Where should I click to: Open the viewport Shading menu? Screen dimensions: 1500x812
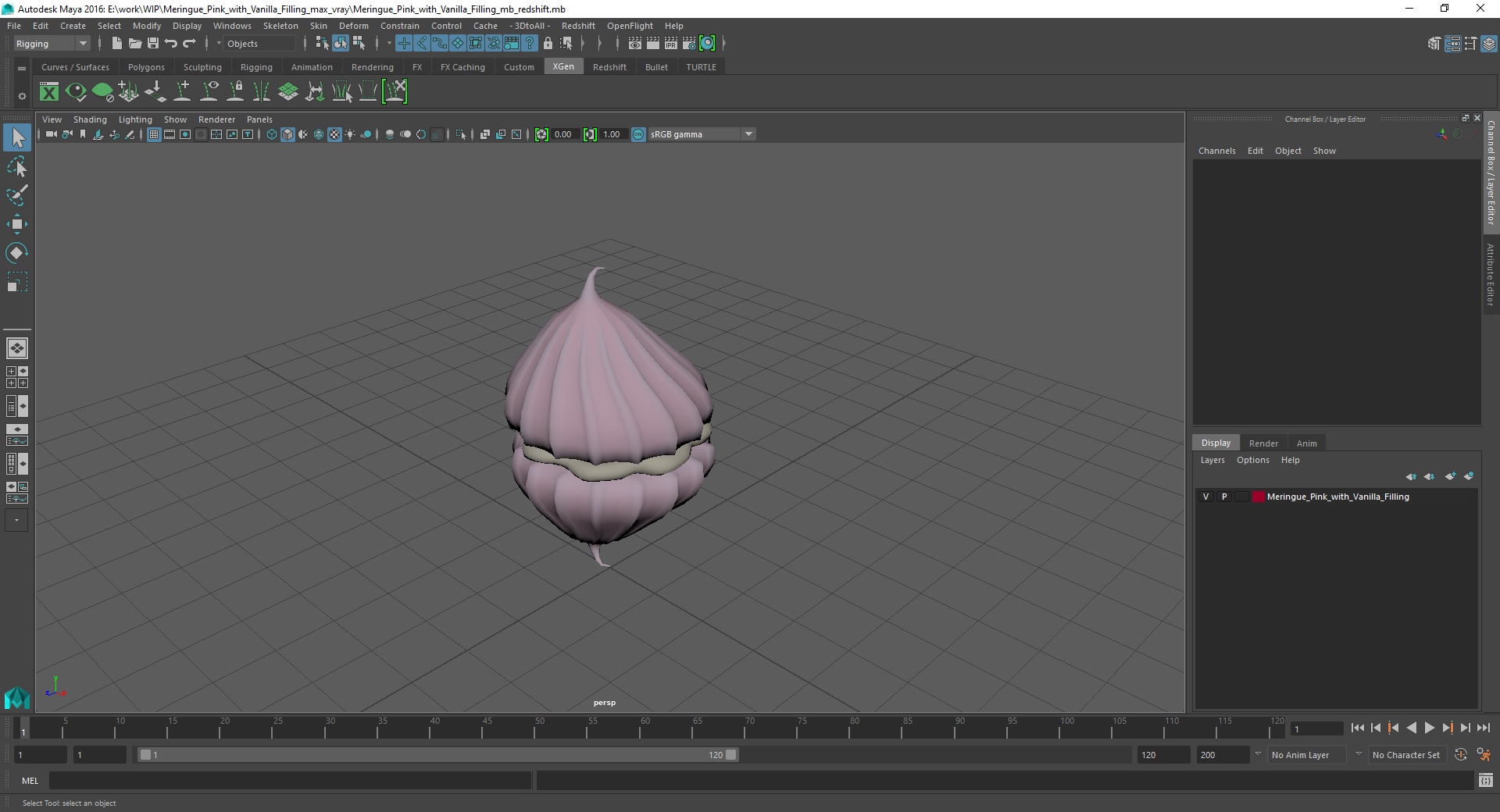point(90,119)
